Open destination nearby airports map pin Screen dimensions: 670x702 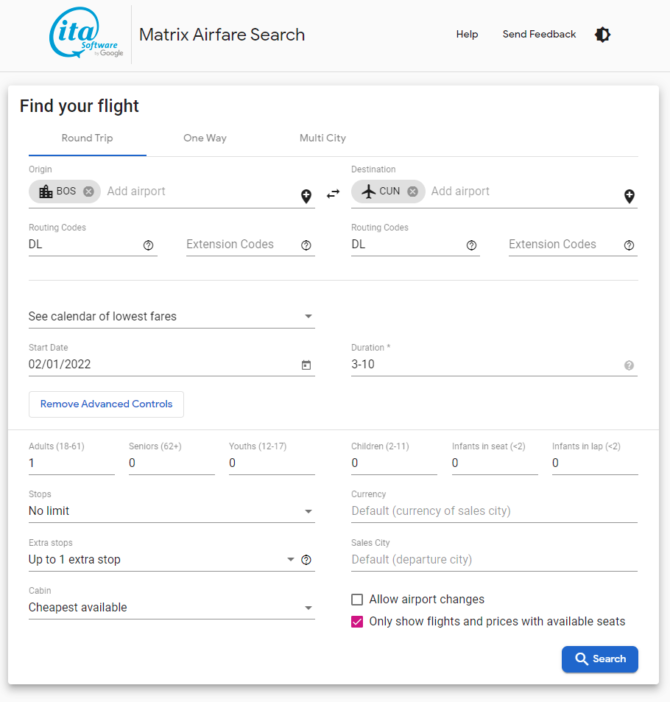(x=629, y=196)
